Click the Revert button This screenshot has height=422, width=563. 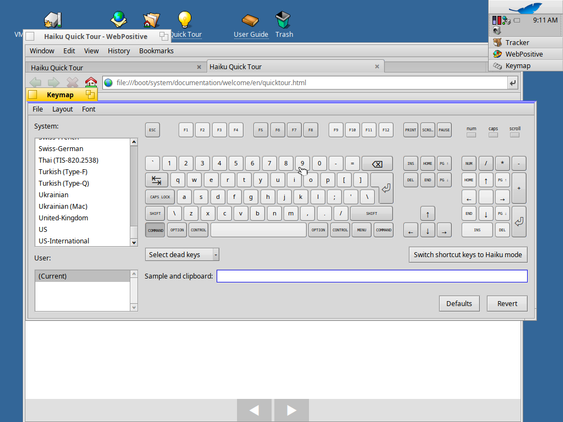(507, 303)
